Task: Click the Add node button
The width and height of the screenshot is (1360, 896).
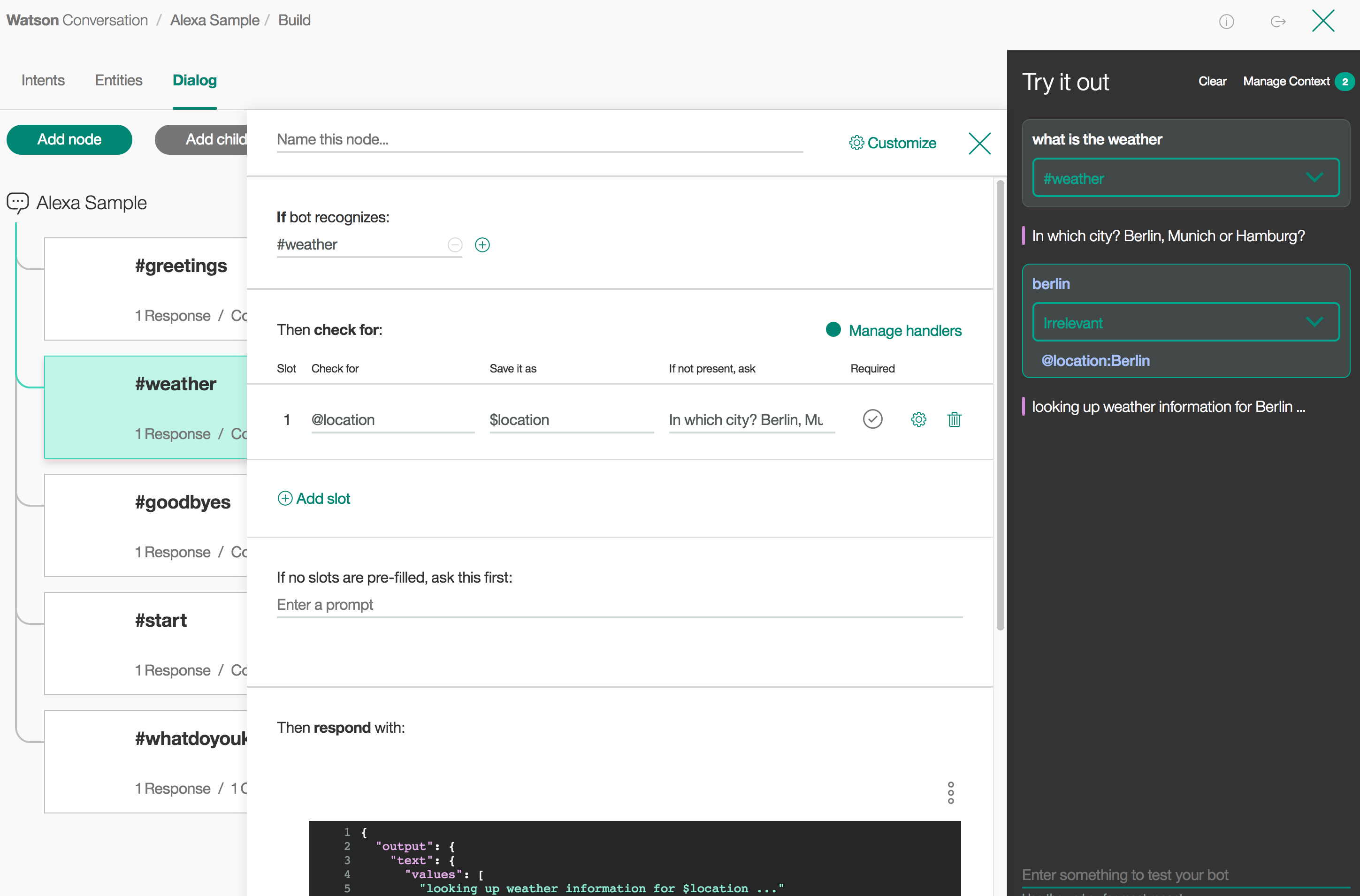Action: 69,139
